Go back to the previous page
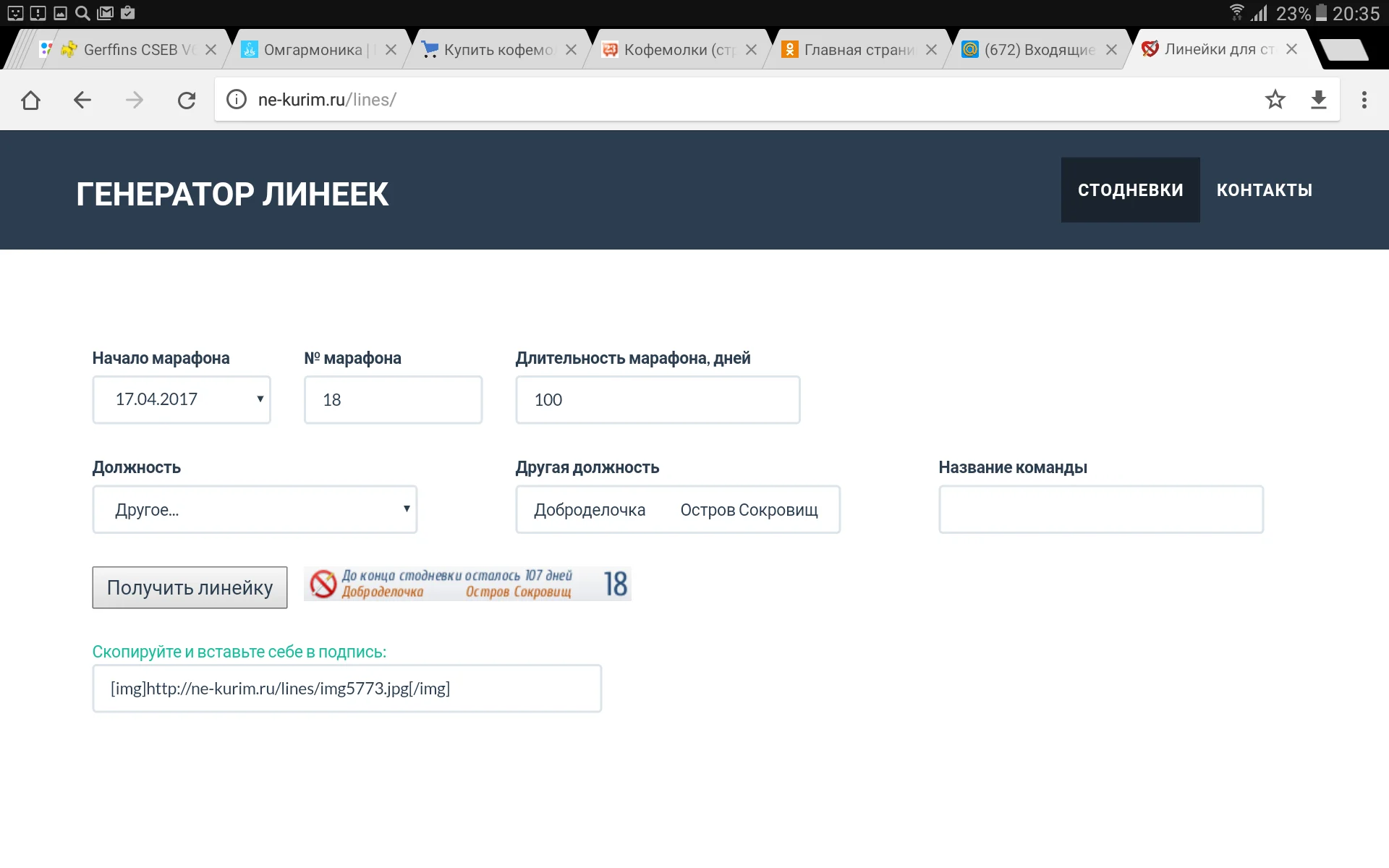This screenshot has height=868, width=1389. pos(82,100)
